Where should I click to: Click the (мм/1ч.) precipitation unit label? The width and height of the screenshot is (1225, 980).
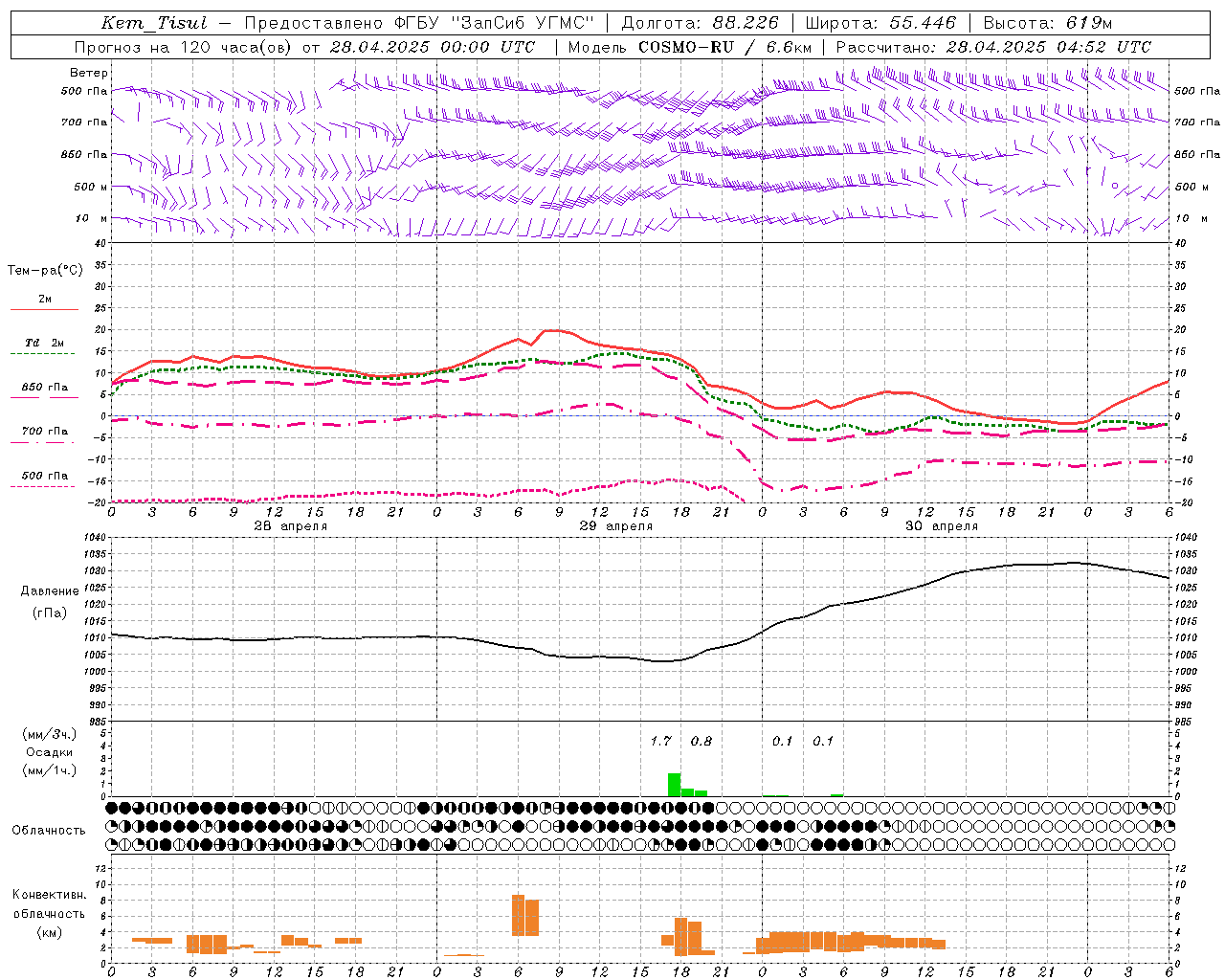pyautogui.click(x=50, y=770)
